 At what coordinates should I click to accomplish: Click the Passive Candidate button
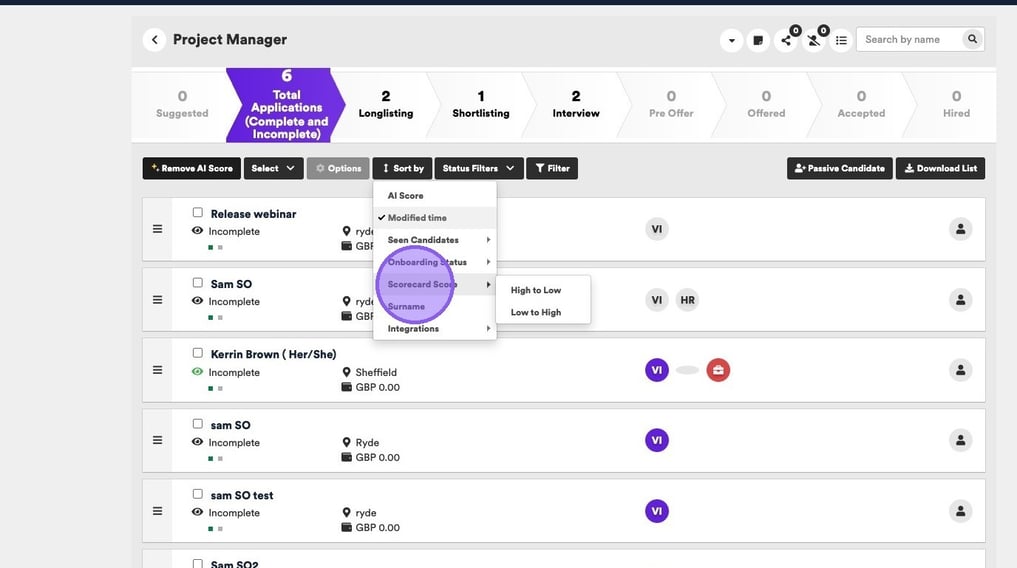pos(838,169)
